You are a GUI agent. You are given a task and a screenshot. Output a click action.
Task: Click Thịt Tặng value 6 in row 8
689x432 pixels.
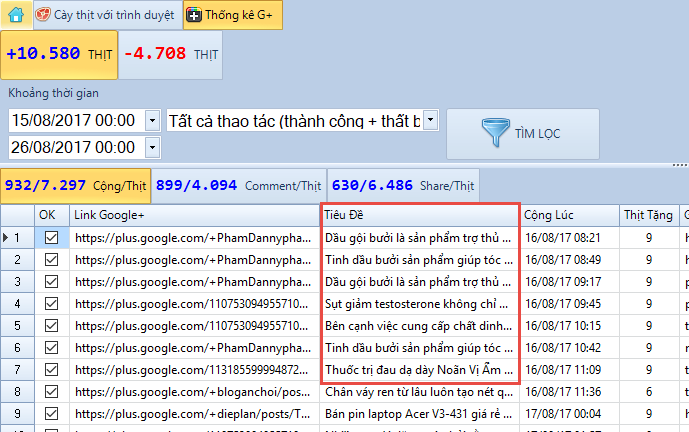pyautogui.click(x=649, y=392)
